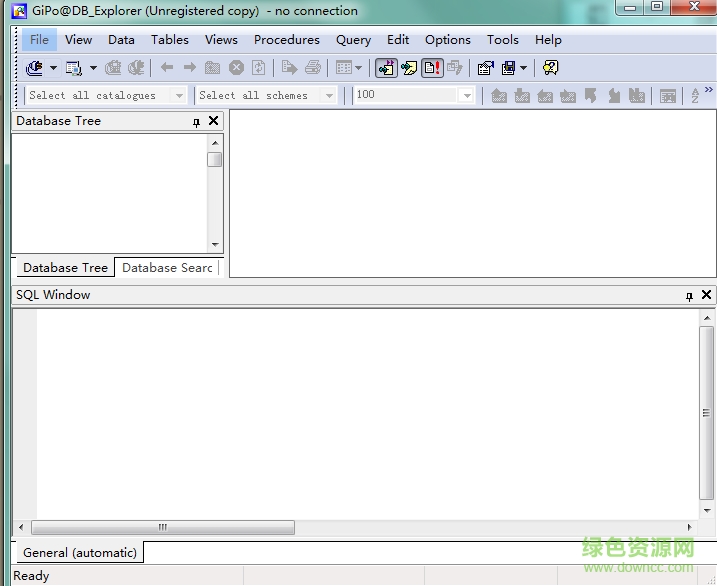Image resolution: width=717 pixels, height=586 pixels.
Task: Open the Select all schemes combo box
Action: coord(266,96)
